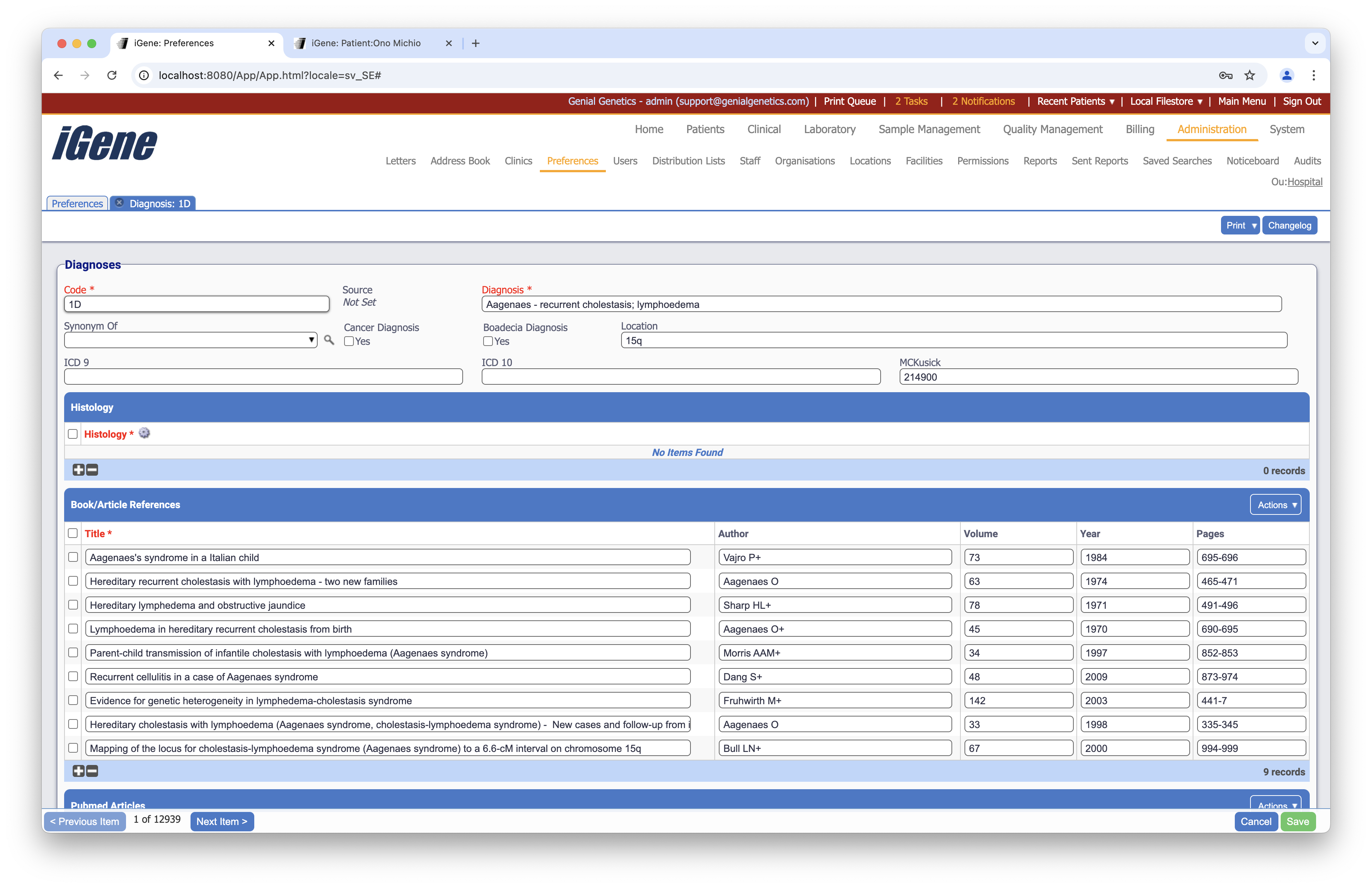Click the Hospital organisation unit link
This screenshot has width=1372, height=888.
[1305, 182]
